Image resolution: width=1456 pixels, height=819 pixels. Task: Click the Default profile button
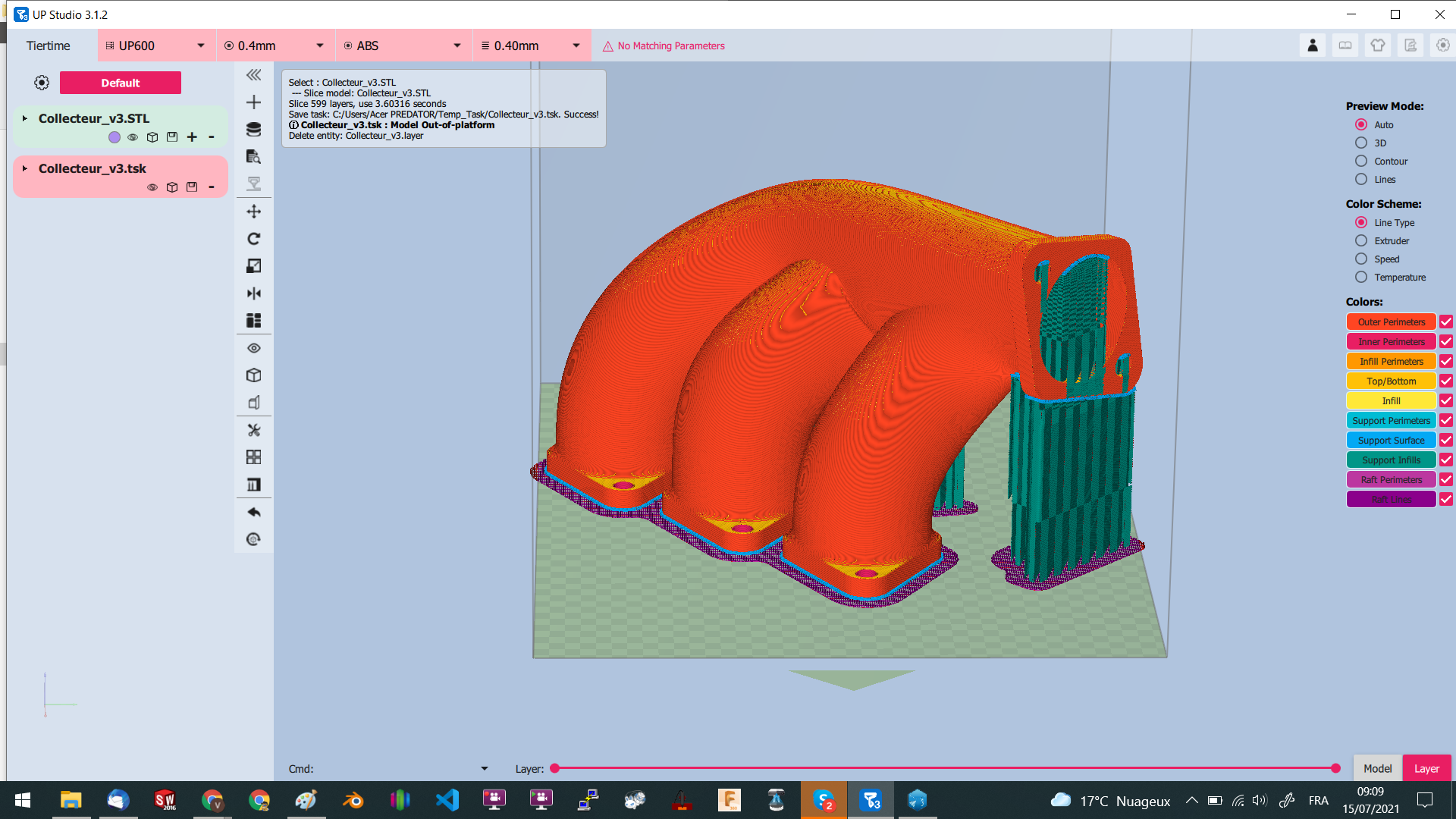click(x=121, y=83)
